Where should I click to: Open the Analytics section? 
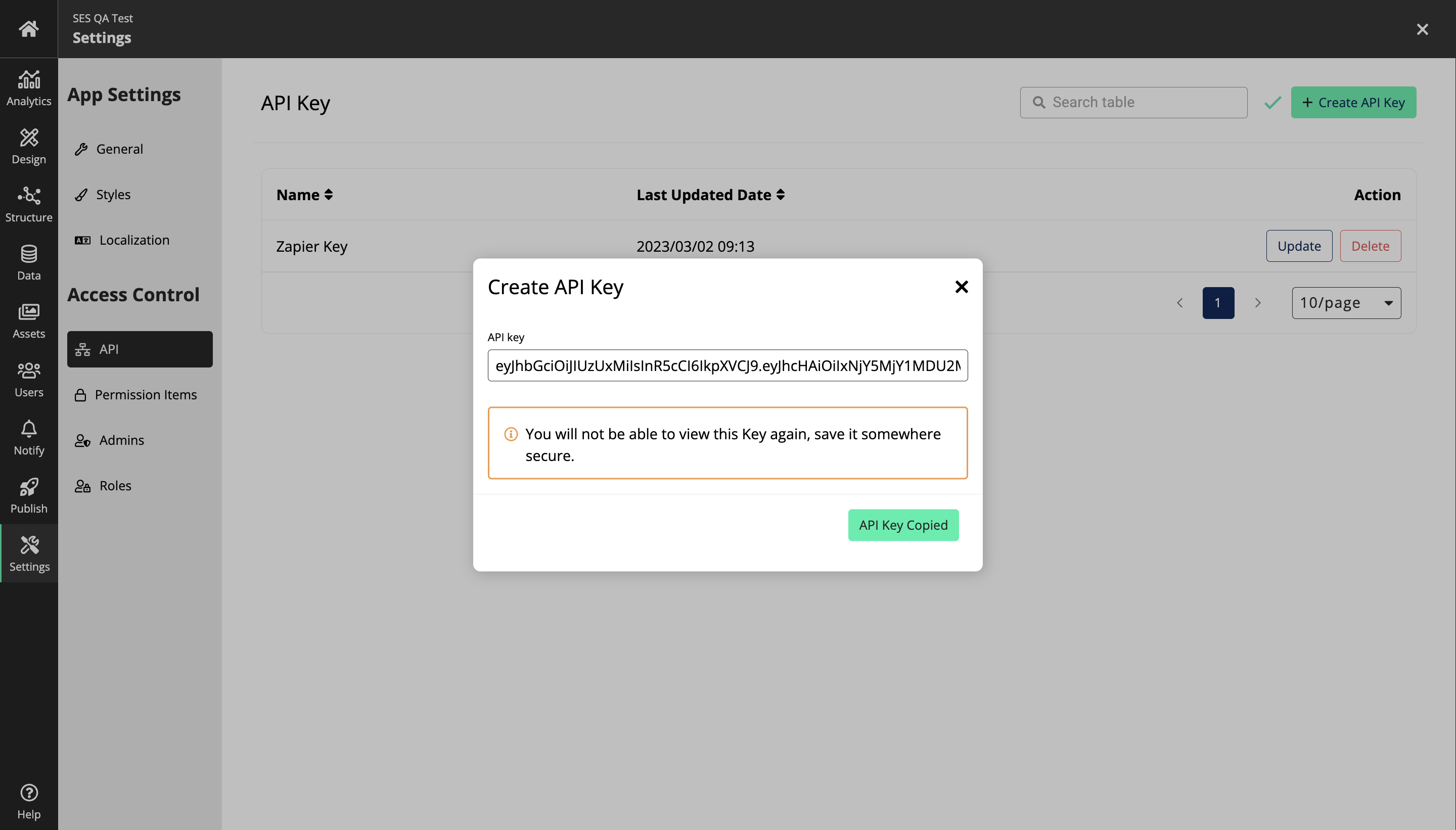click(28, 87)
